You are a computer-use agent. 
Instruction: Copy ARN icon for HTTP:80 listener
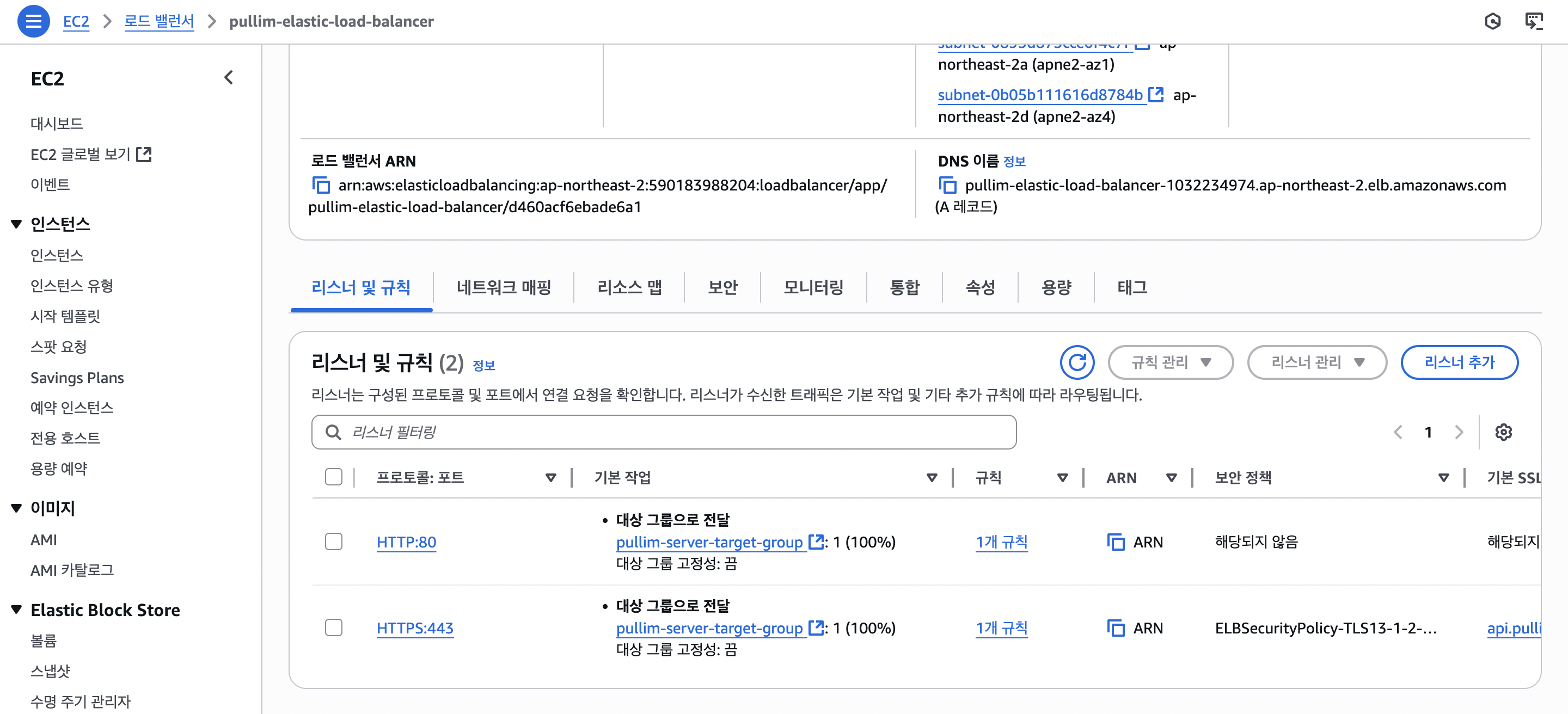[1115, 541]
